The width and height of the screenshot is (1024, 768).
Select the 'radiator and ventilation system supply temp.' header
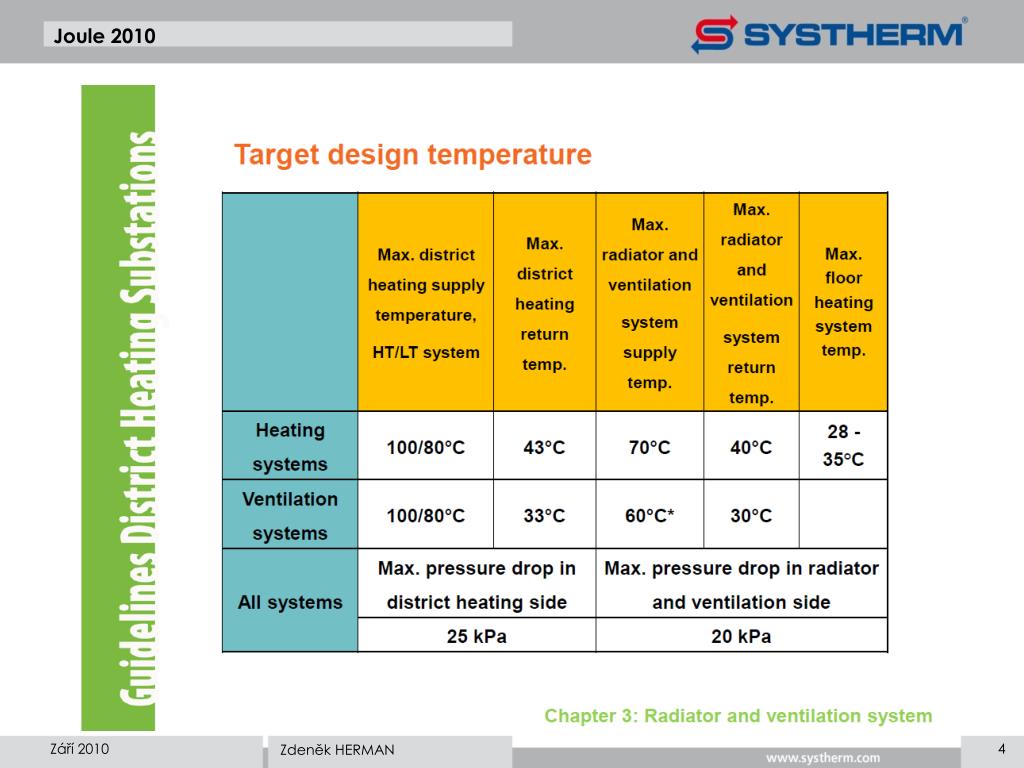tap(650, 302)
